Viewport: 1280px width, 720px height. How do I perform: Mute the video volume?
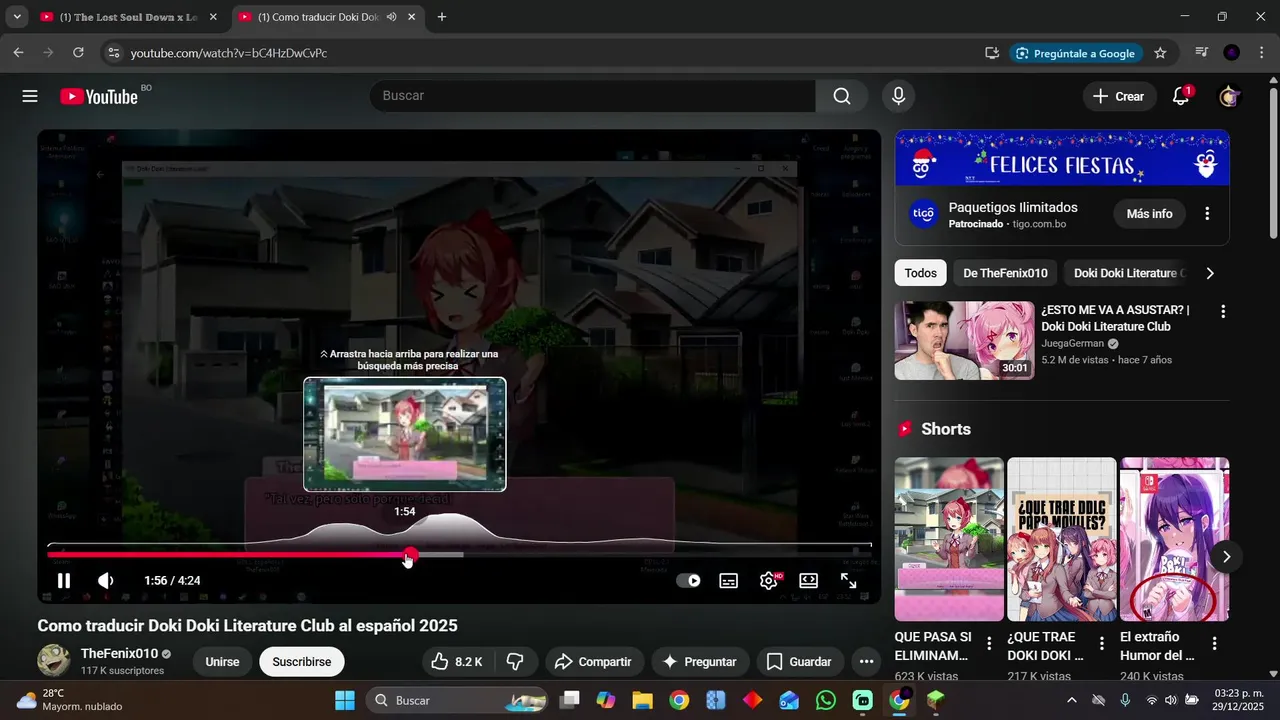[x=105, y=580]
